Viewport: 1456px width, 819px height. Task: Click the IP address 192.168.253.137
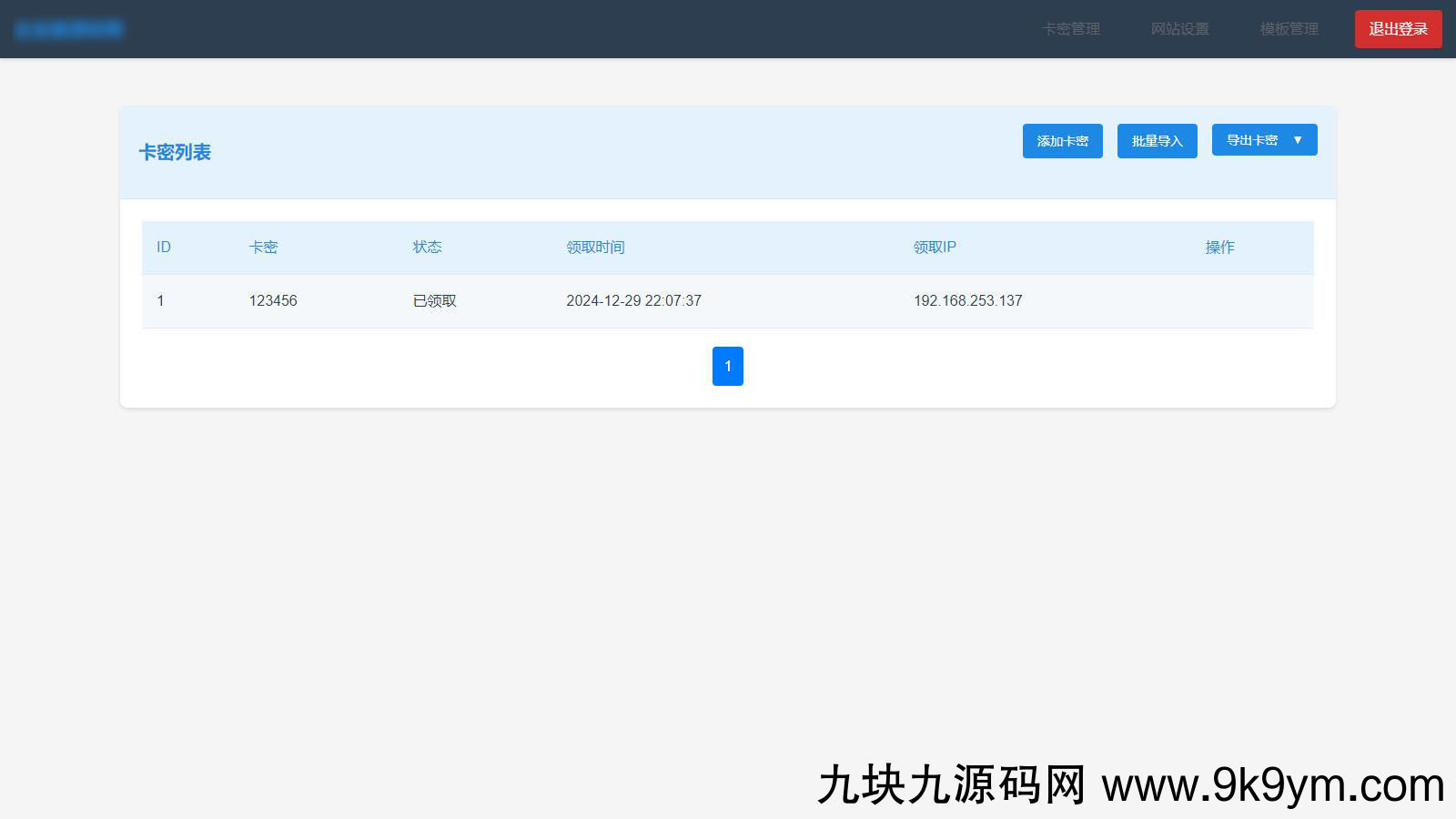click(967, 301)
